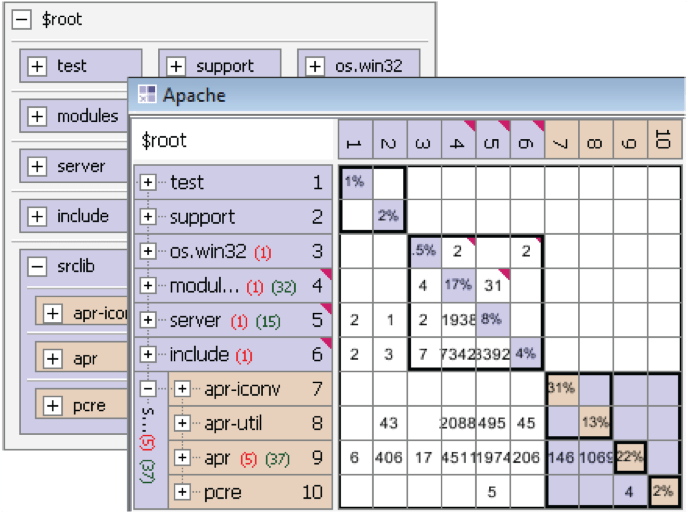Expand the modules box in background panel
This screenshot has height=512, width=687.
[x=38, y=117]
